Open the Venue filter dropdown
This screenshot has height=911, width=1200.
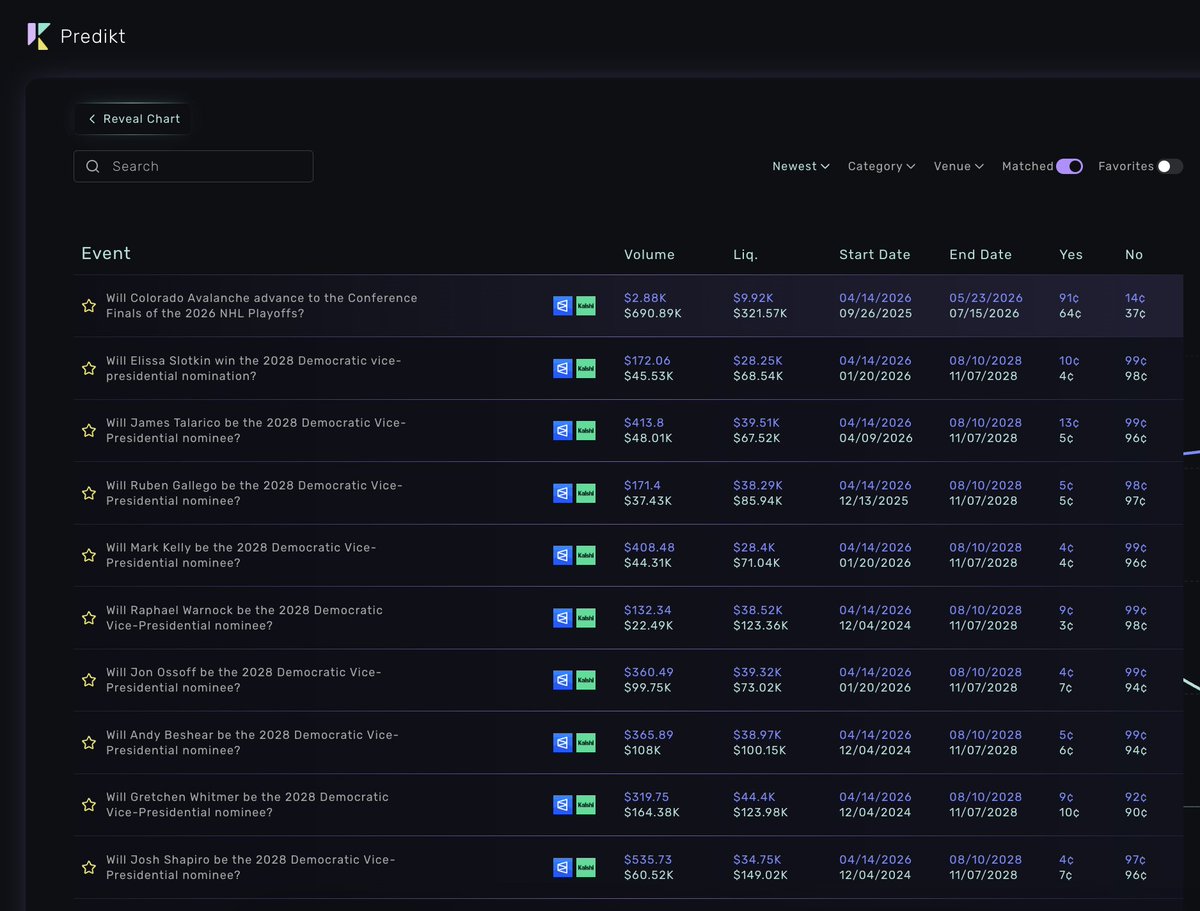click(x=959, y=167)
